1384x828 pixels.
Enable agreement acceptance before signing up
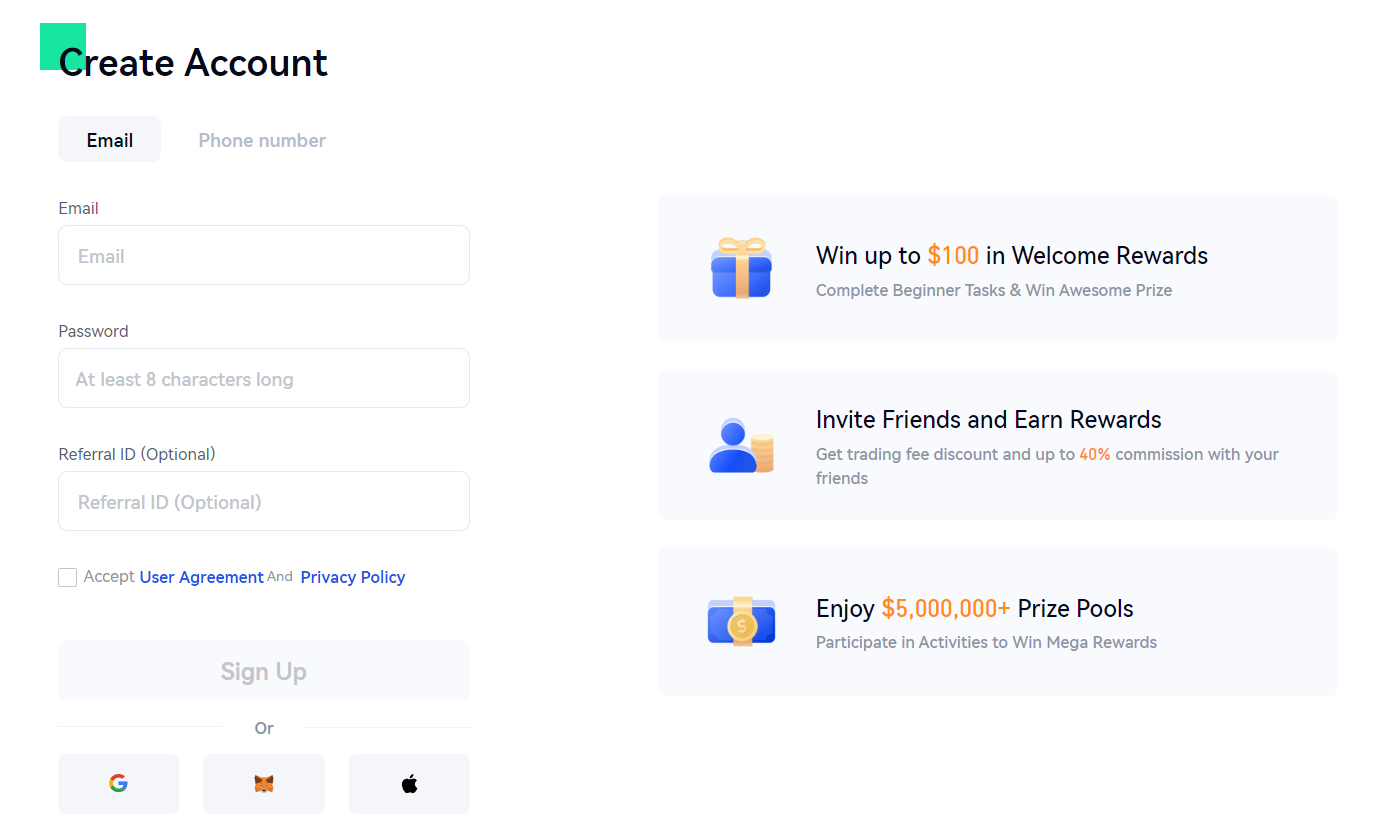(x=67, y=577)
